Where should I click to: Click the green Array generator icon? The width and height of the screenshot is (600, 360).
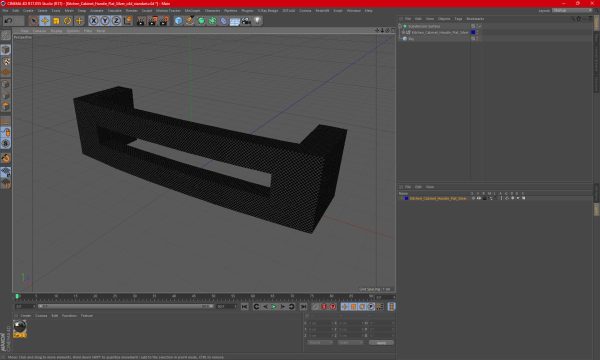pos(212,21)
